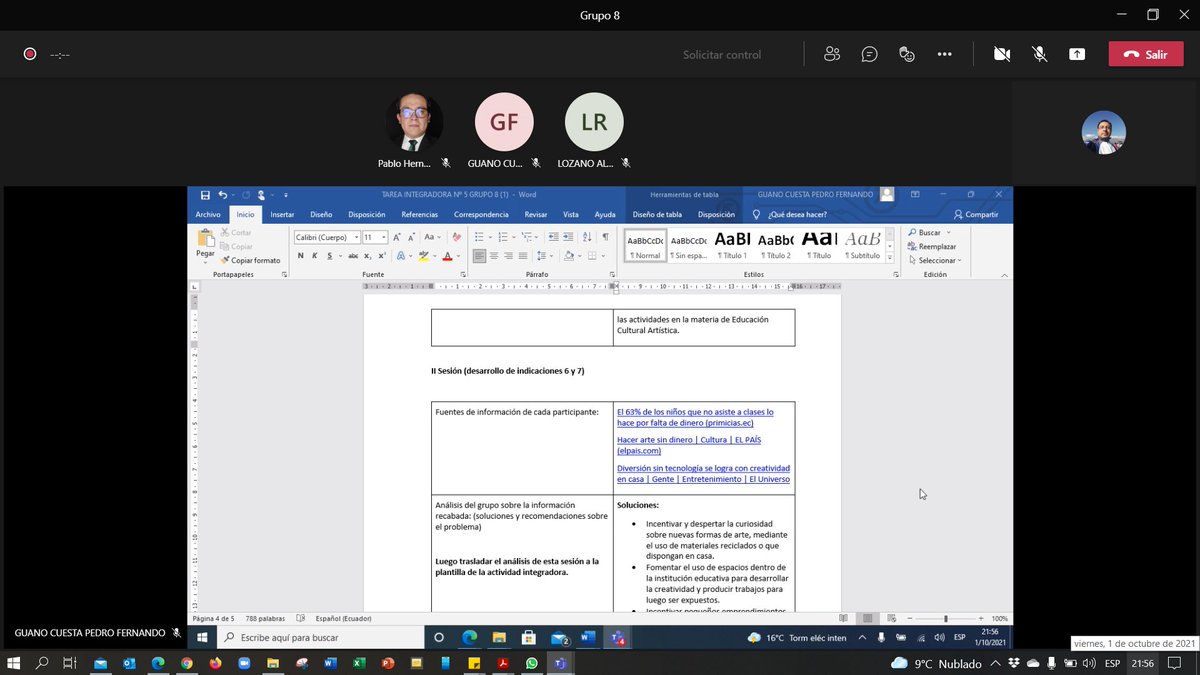Screen dimensions: 1200x675
Task: Toggle the paragraph marks ¶ icon
Action: [605, 237]
